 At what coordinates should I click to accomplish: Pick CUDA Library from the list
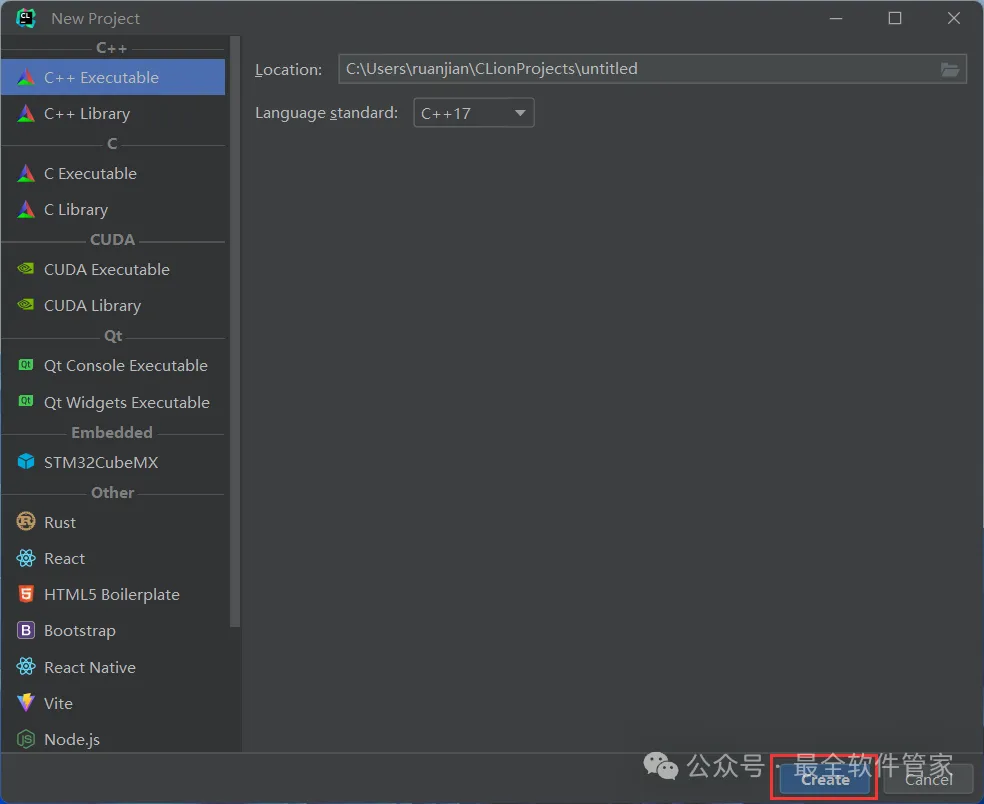(113, 305)
